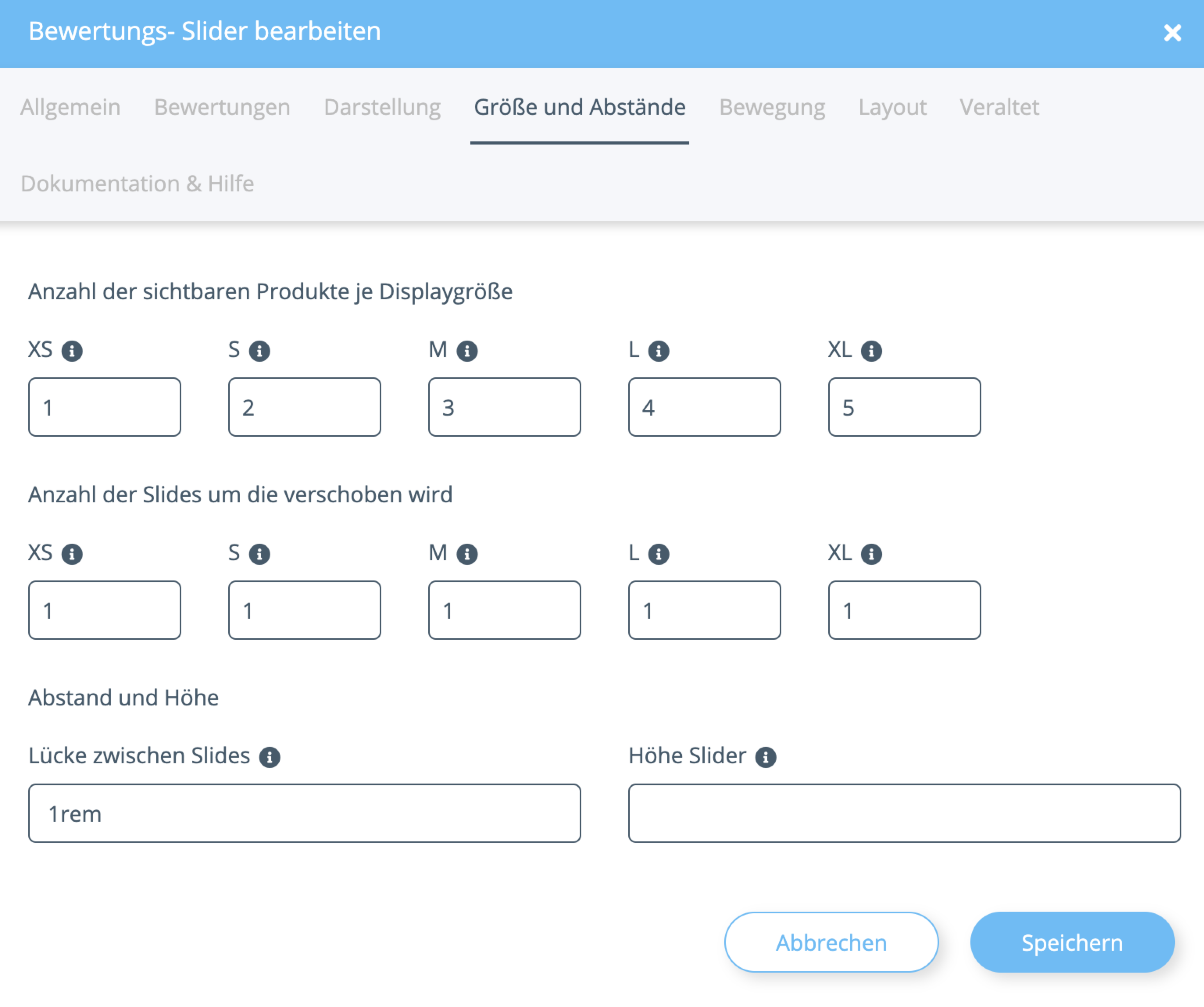Click info icon beside M visible products label
Image resolution: width=1204 pixels, height=1007 pixels.
pos(467,351)
